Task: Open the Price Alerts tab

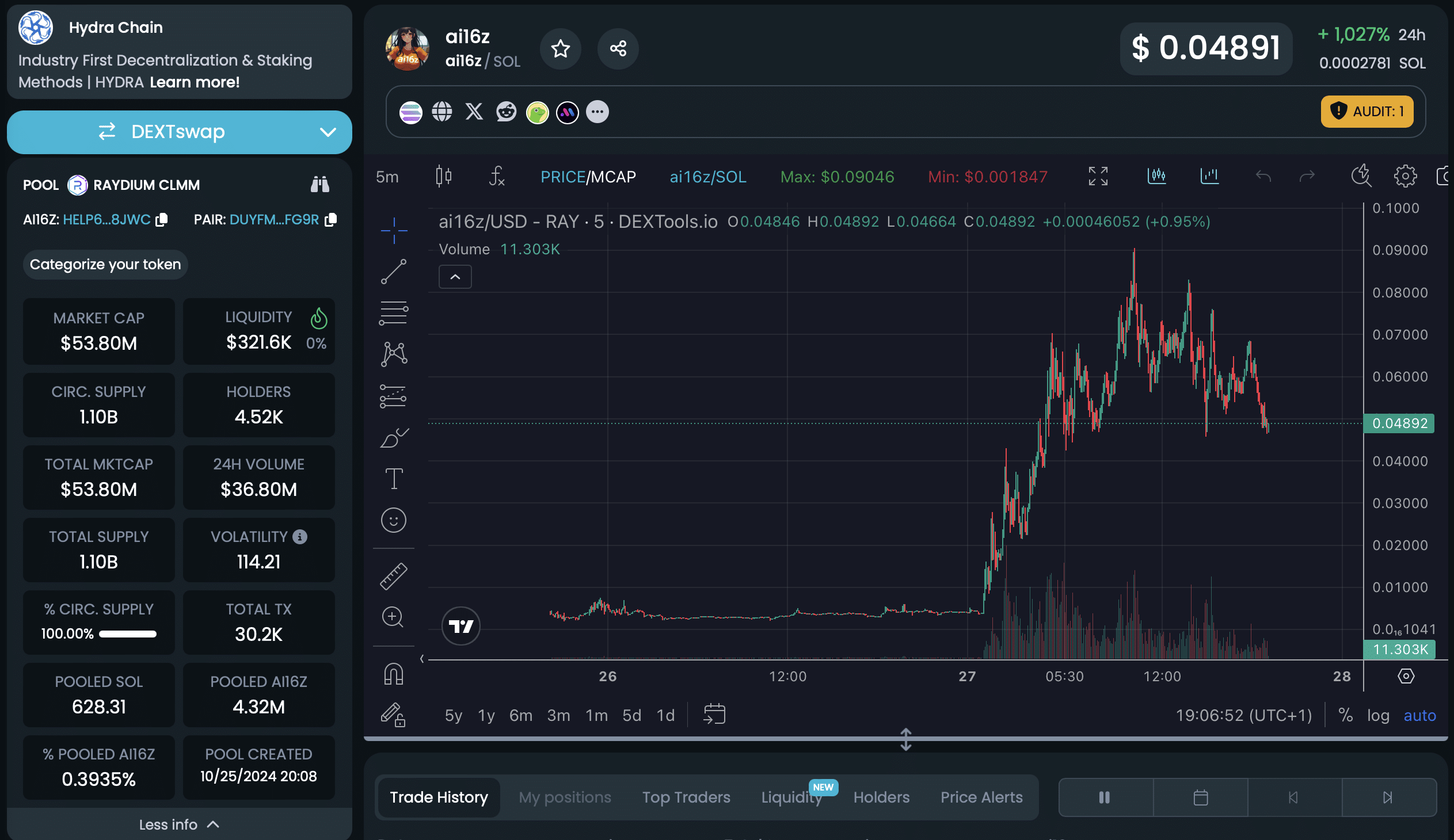Action: 981,797
